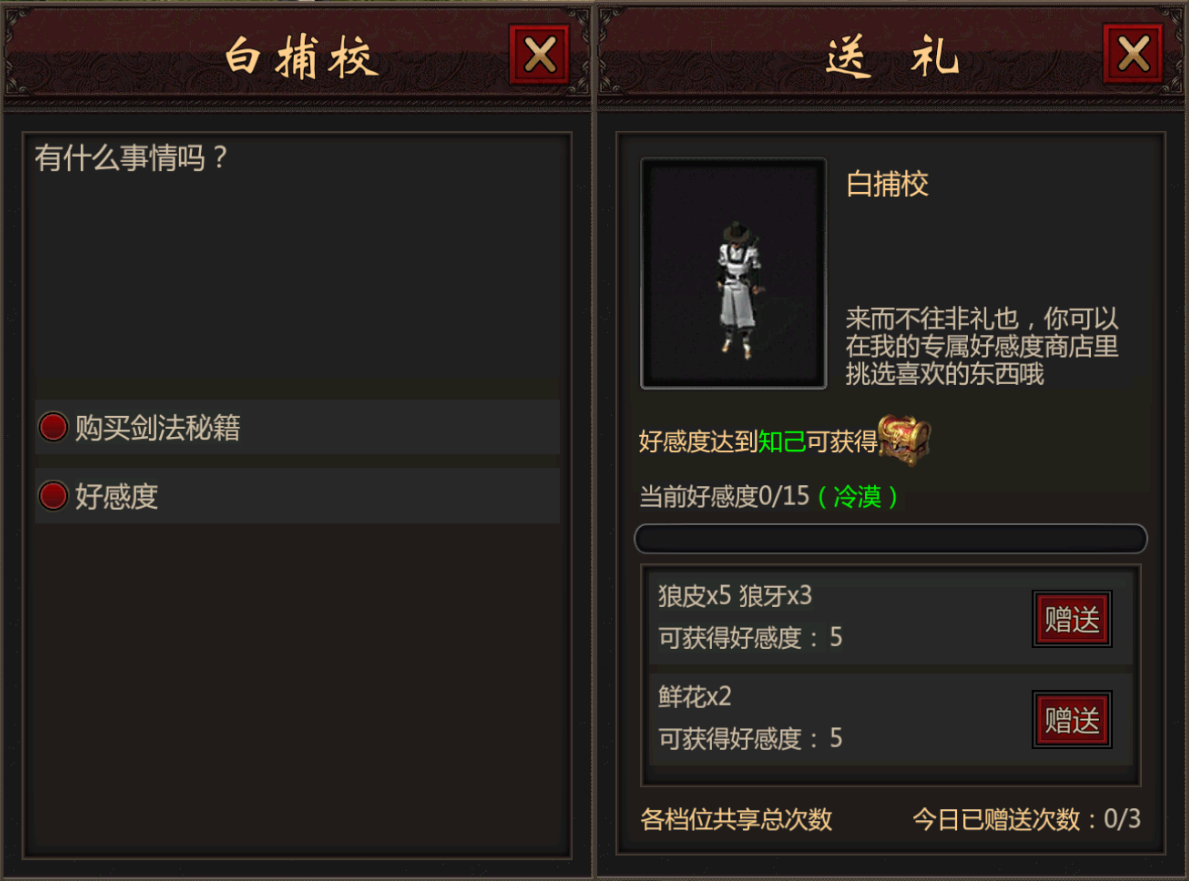Click the 今日已赠送次数 counter
The image size is (1189, 881).
[x=1027, y=819]
